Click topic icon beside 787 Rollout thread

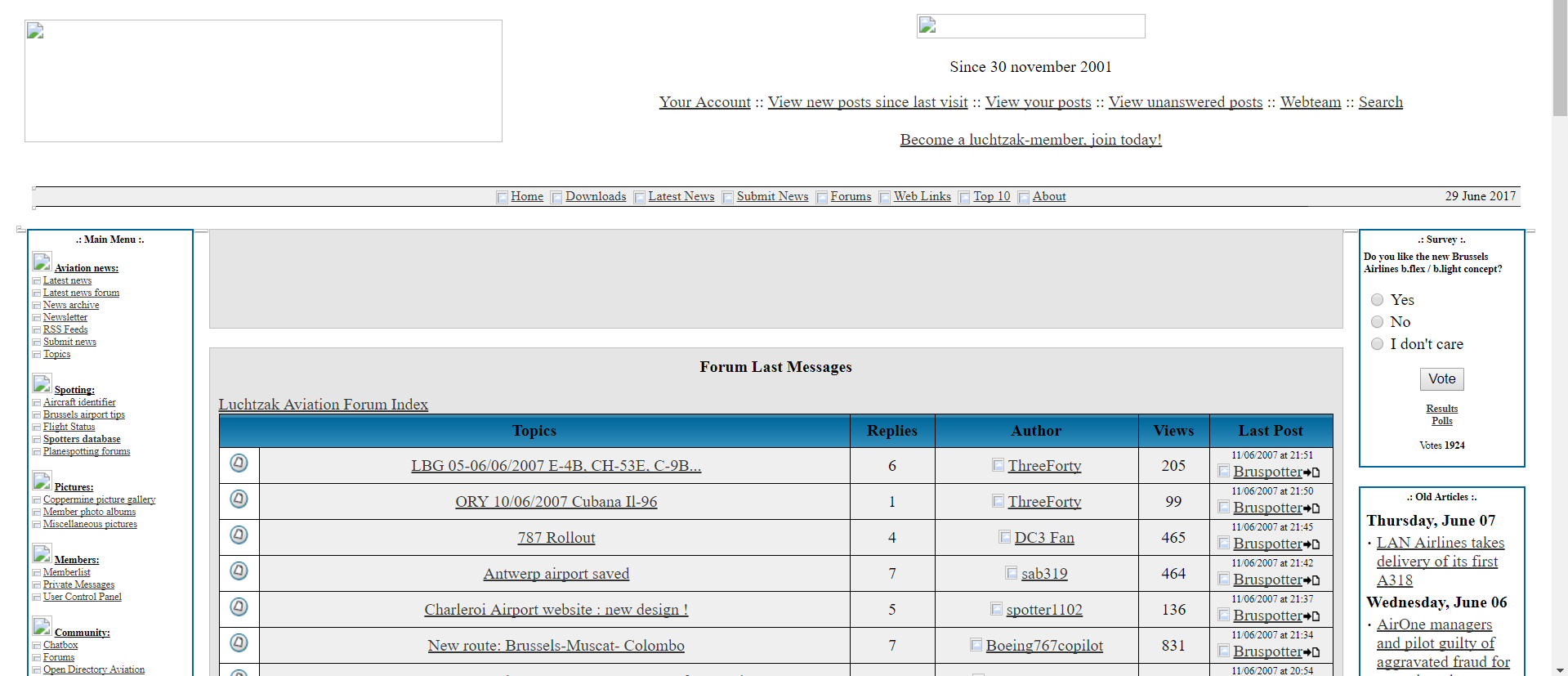pyautogui.click(x=239, y=535)
